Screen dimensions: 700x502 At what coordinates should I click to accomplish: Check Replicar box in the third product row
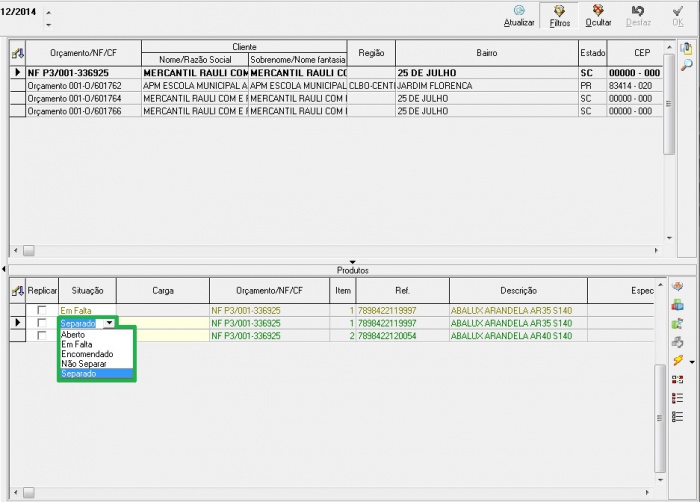point(41,336)
